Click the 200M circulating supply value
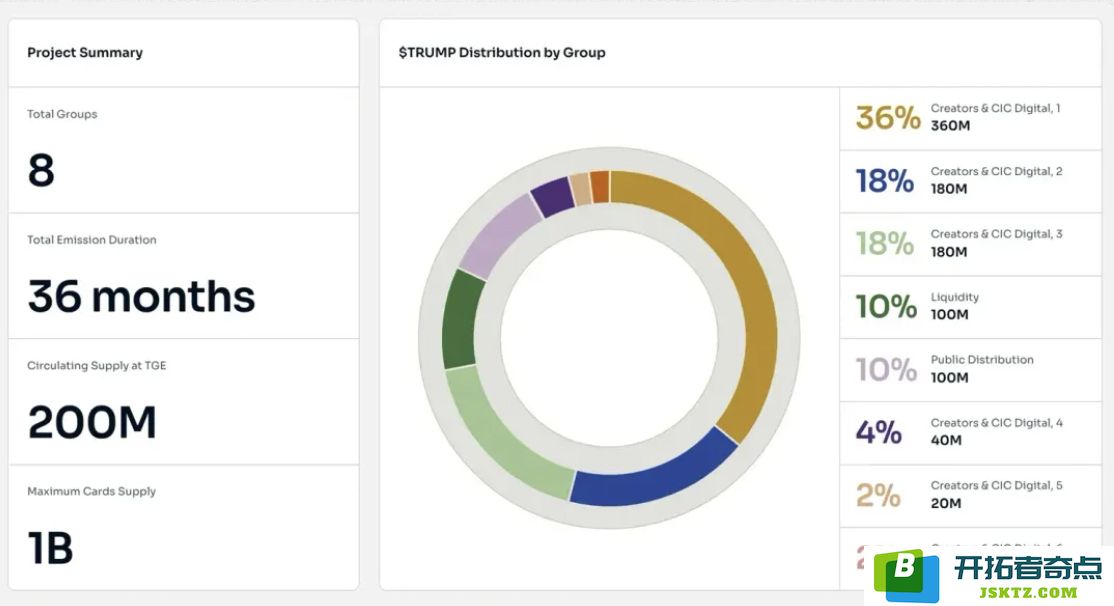This screenshot has width=1114, height=606. (92, 422)
